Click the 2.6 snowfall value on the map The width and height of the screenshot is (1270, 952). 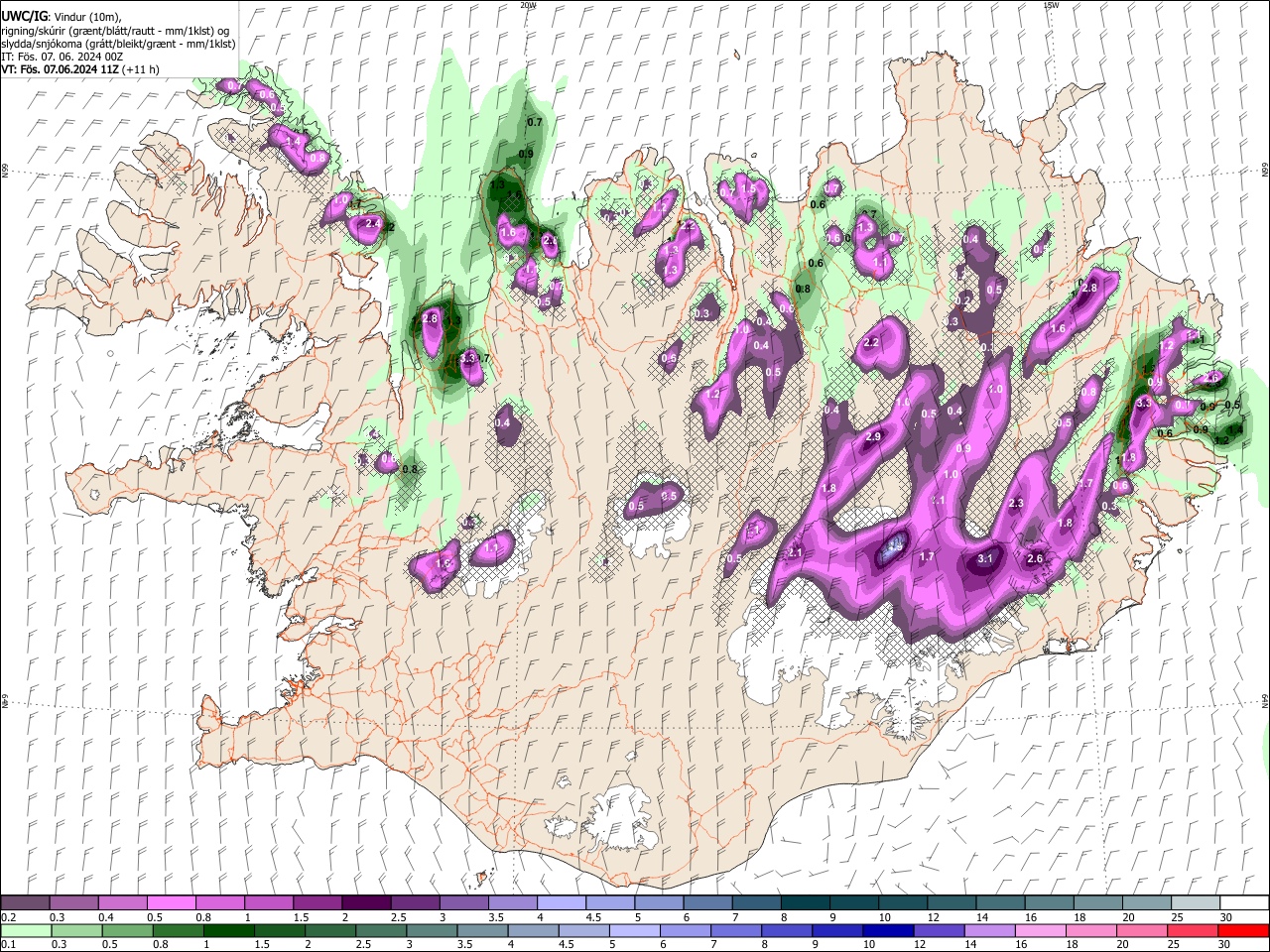tap(1035, 559)
